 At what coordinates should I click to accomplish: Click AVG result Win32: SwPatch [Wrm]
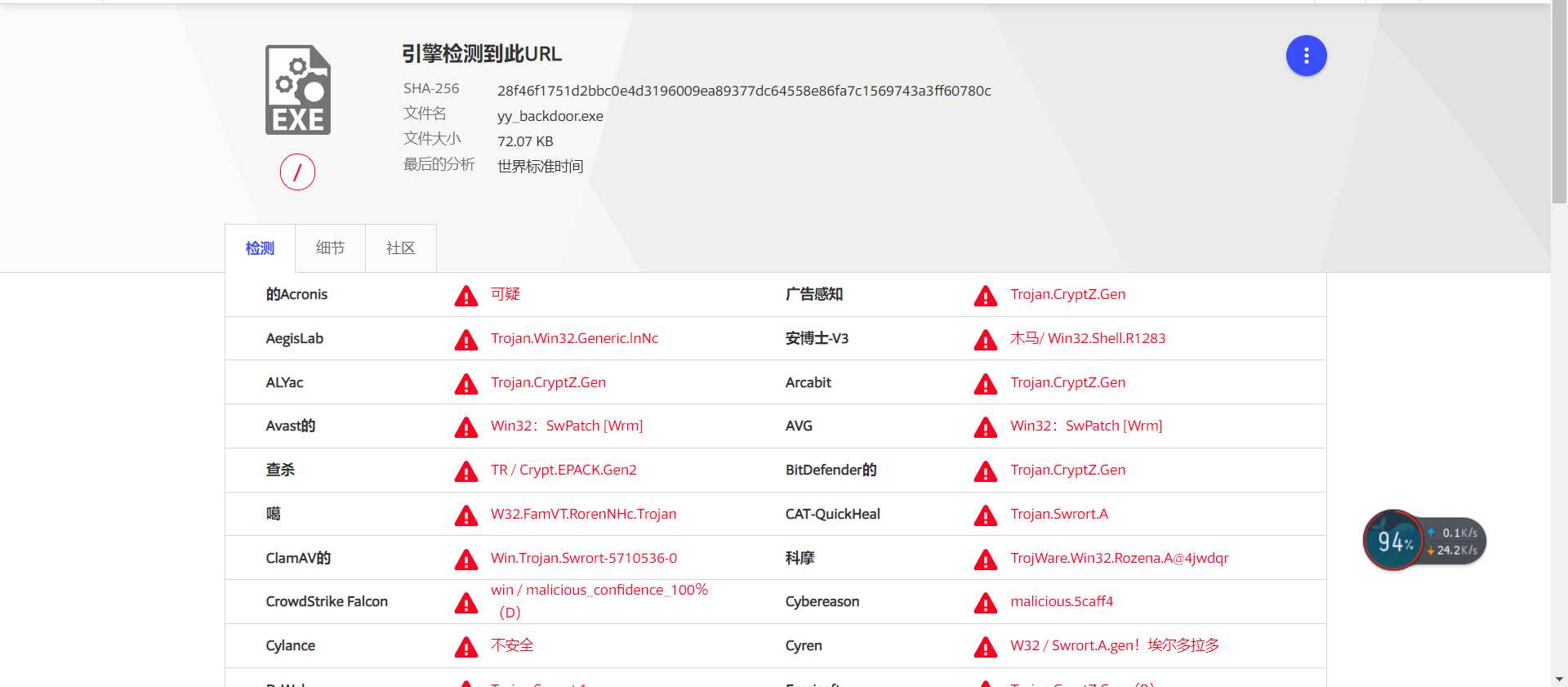pos(1086,426)
